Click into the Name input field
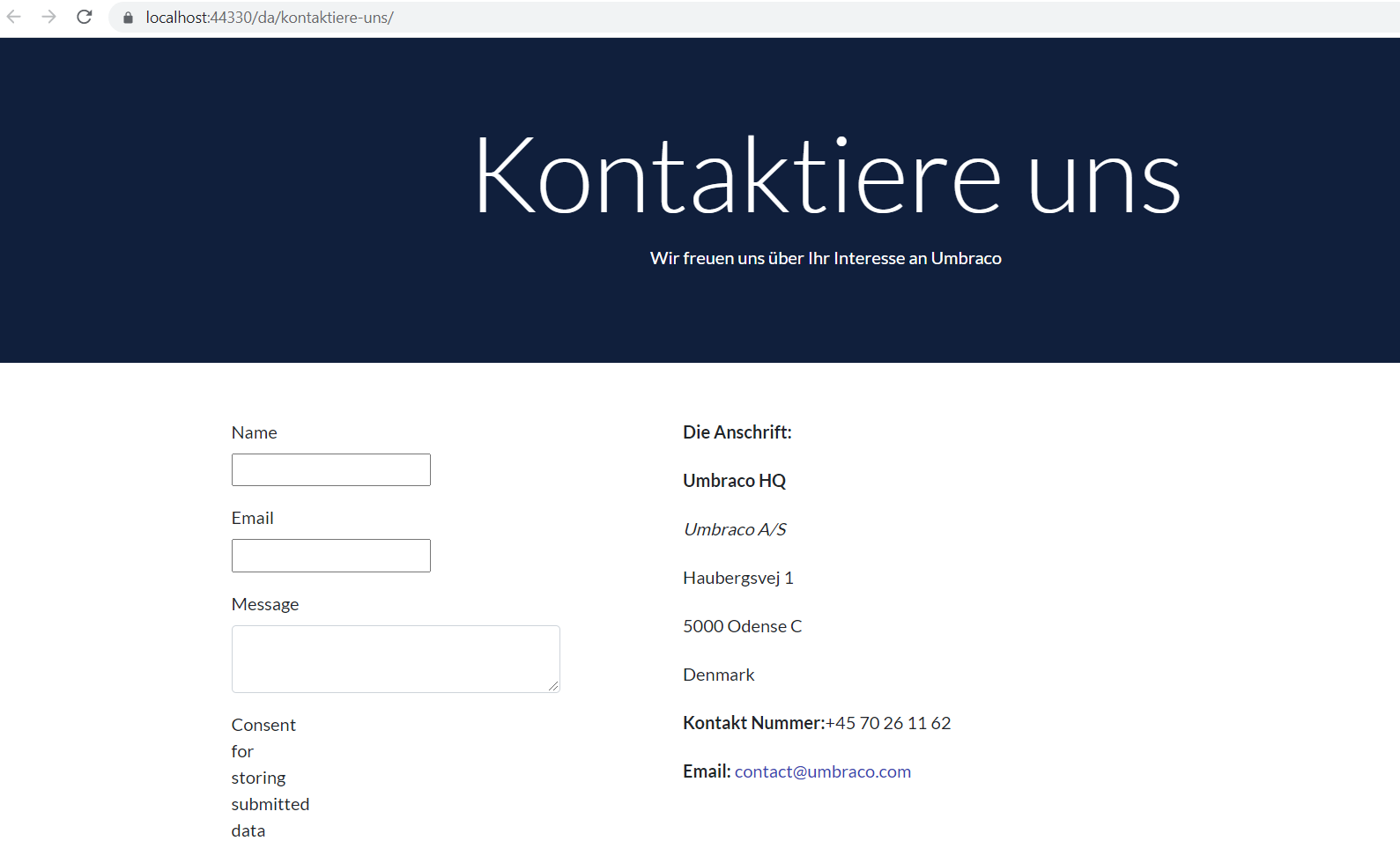This screenshot has height=841, width=1400. click(x=330, y=469)
